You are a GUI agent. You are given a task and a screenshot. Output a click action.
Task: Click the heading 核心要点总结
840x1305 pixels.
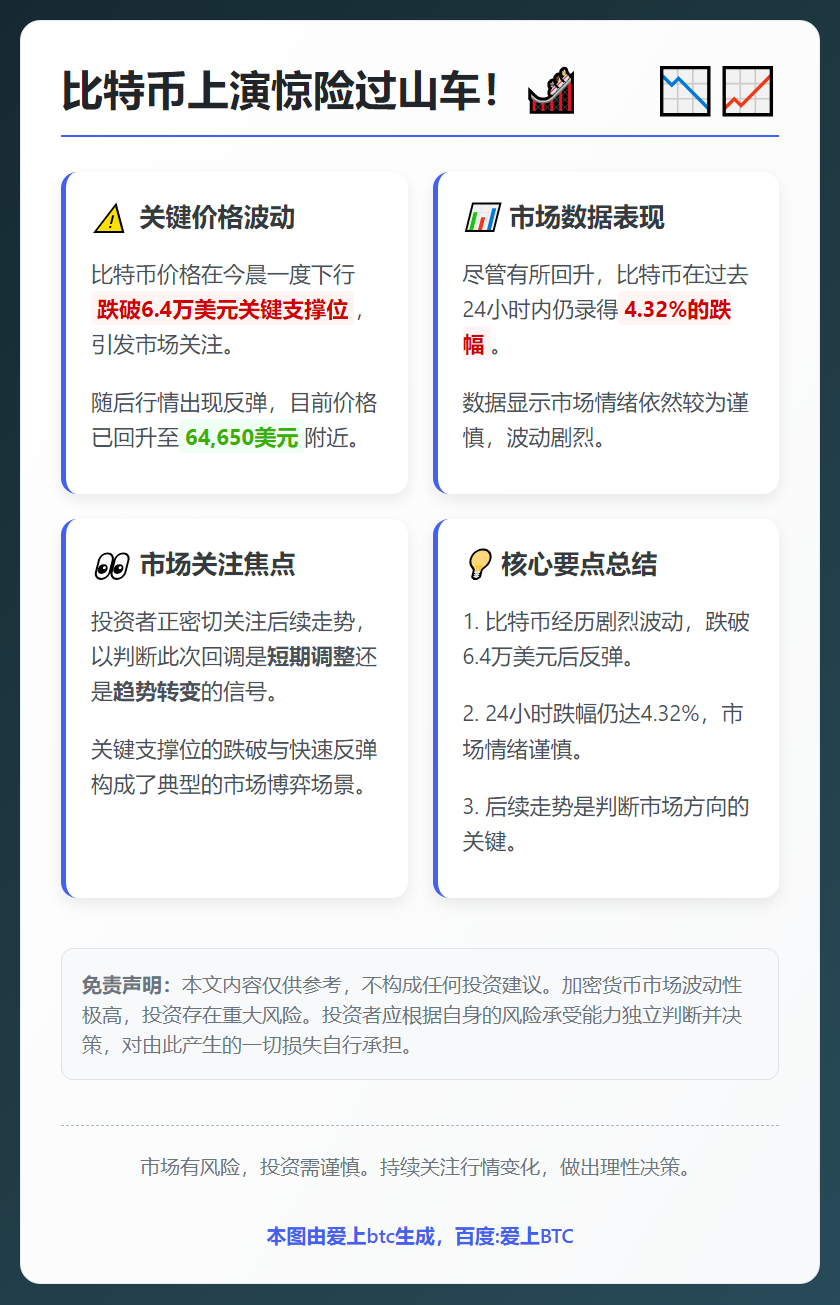coord(579,565)
